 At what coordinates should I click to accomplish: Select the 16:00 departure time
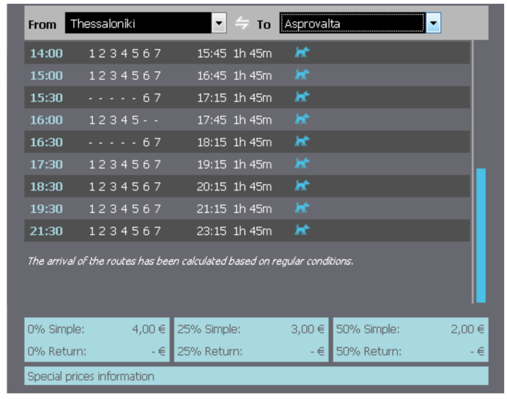point(46,120)
